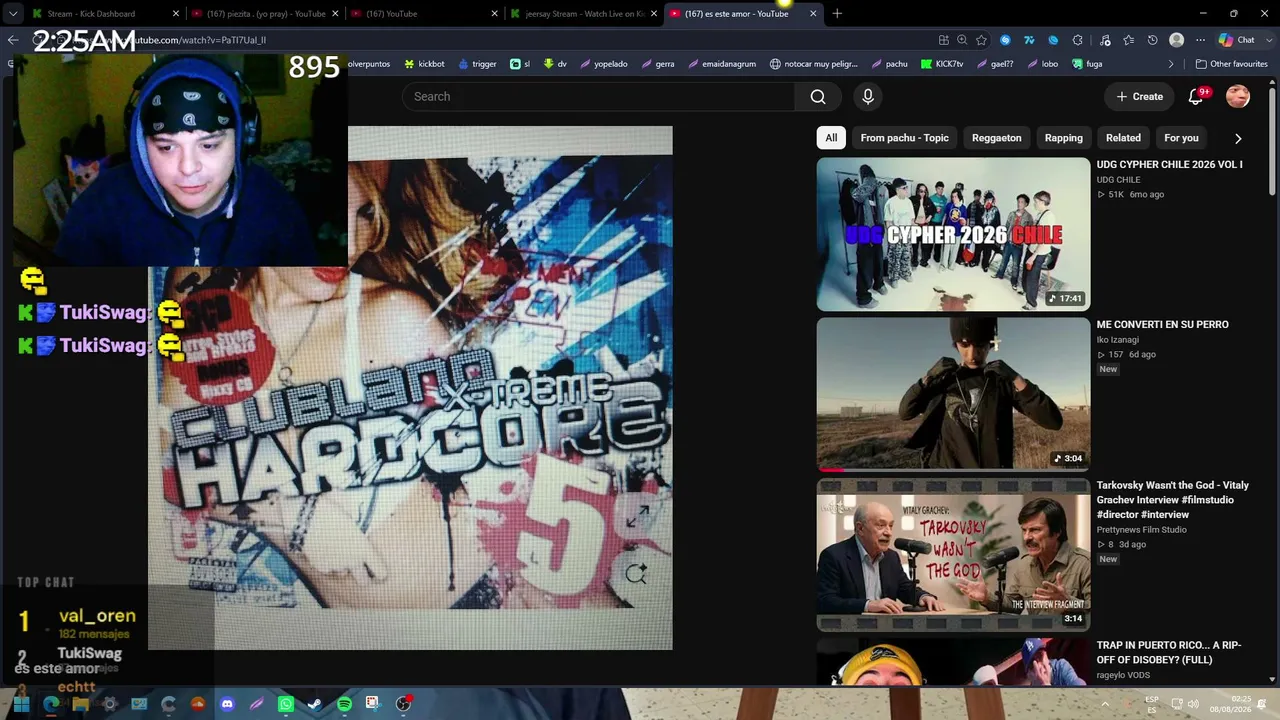The height and width of the screenshot is (720, 1280).
Task: Open the YouTube account avatar menu
Action: click(1238, 97)
